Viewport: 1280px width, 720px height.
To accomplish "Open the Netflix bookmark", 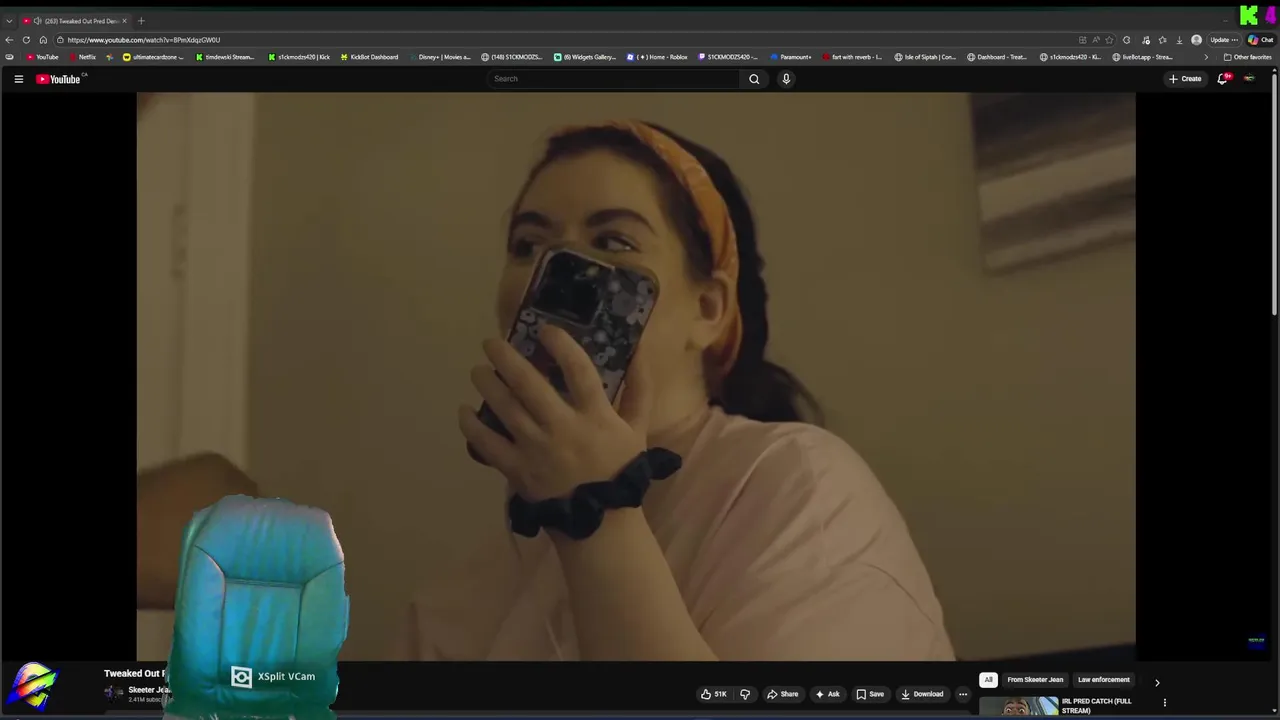I will pyautogui.click(x=83, y=57).
